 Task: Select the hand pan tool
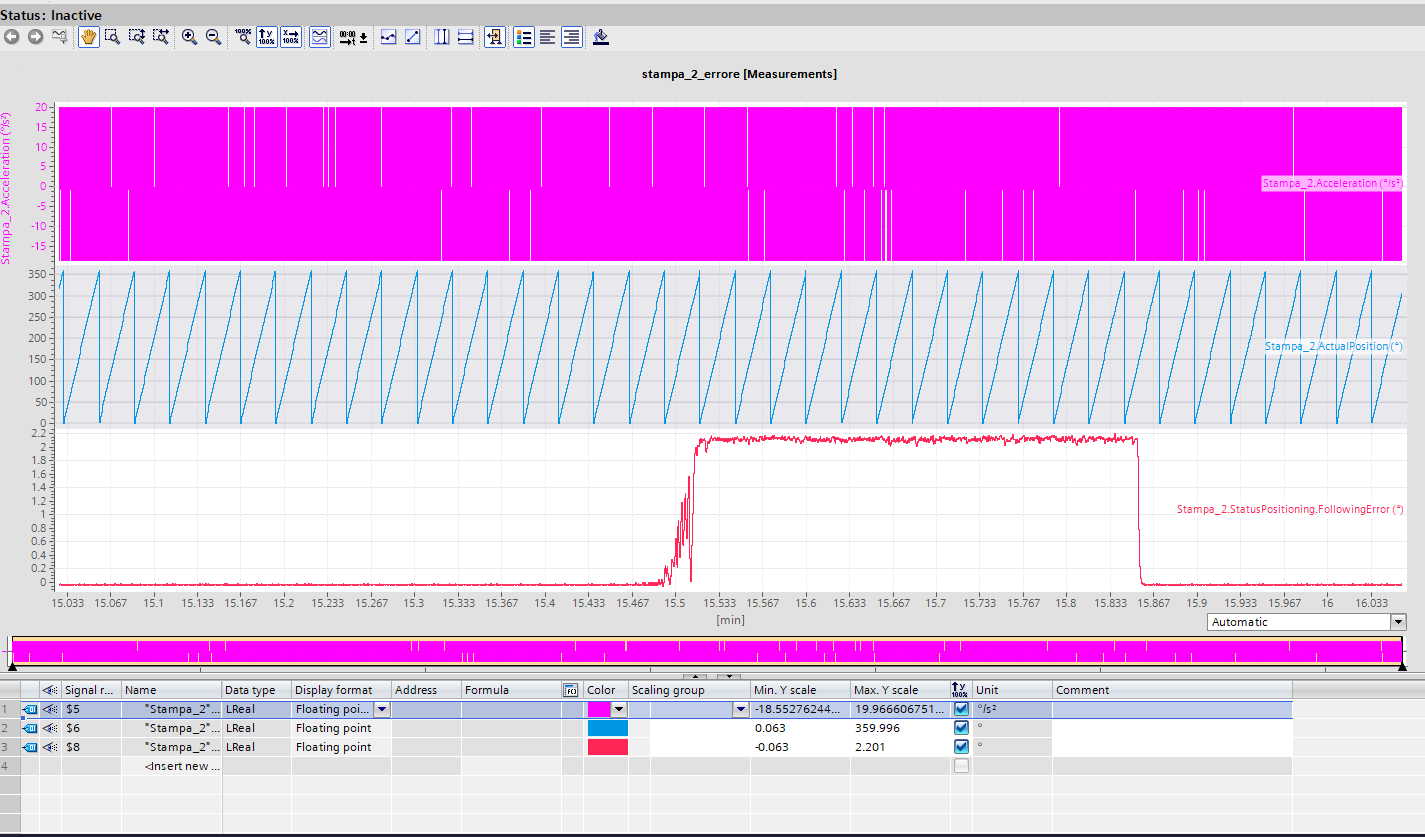tap(89, 37)
